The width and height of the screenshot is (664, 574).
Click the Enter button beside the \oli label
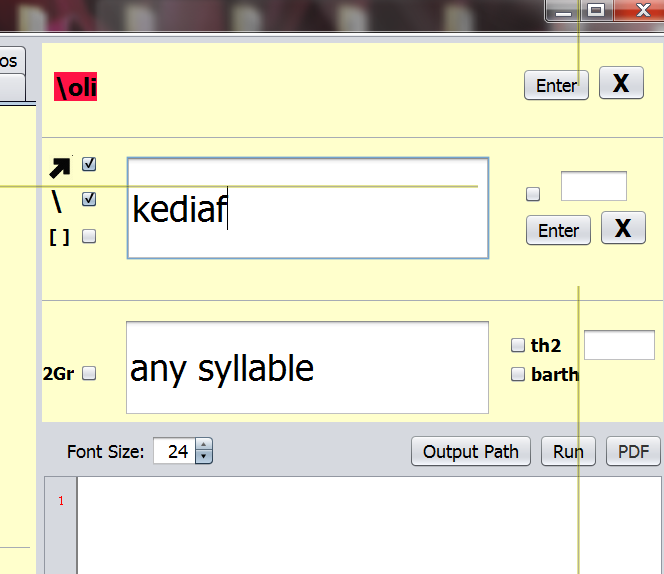click(x=556, y=85)
